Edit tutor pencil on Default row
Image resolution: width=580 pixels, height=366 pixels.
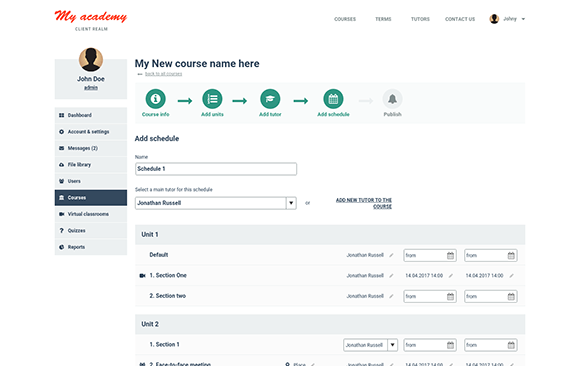pos(391,255)
